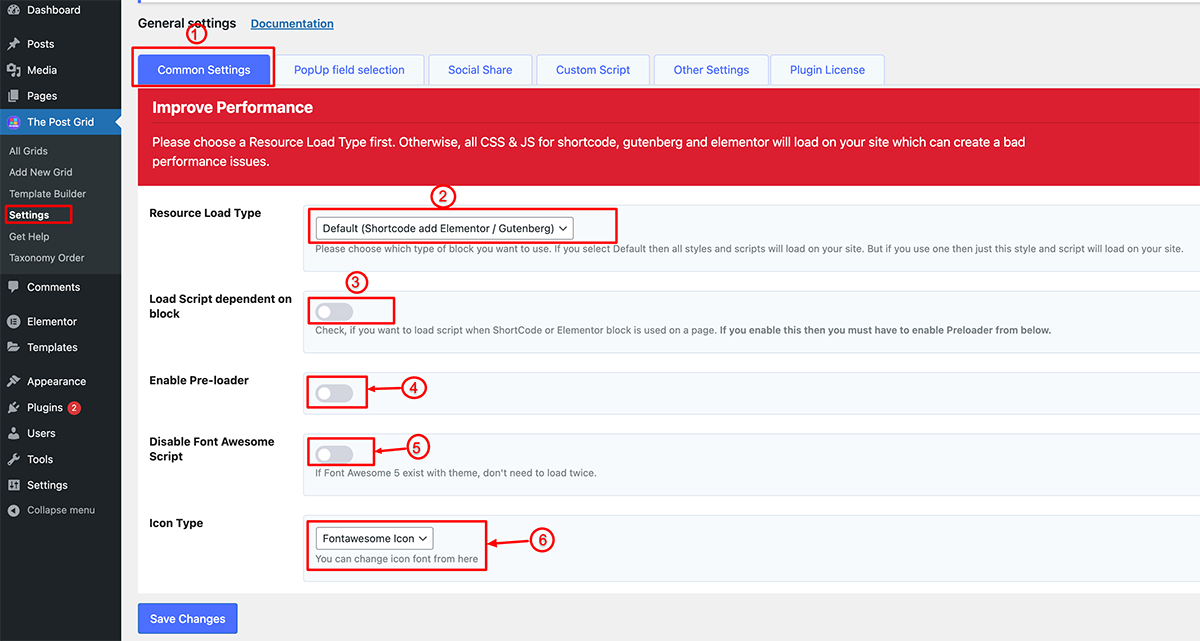Click the Collapse menu arrow icon

tap(13, 510)
